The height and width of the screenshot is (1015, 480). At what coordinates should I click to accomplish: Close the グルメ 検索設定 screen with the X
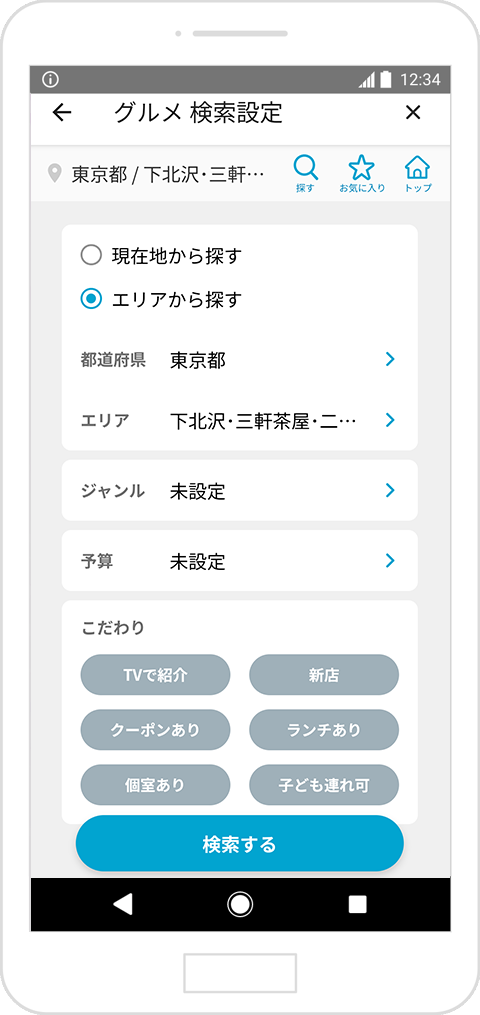pyautogui.click(x=413, y=113)
